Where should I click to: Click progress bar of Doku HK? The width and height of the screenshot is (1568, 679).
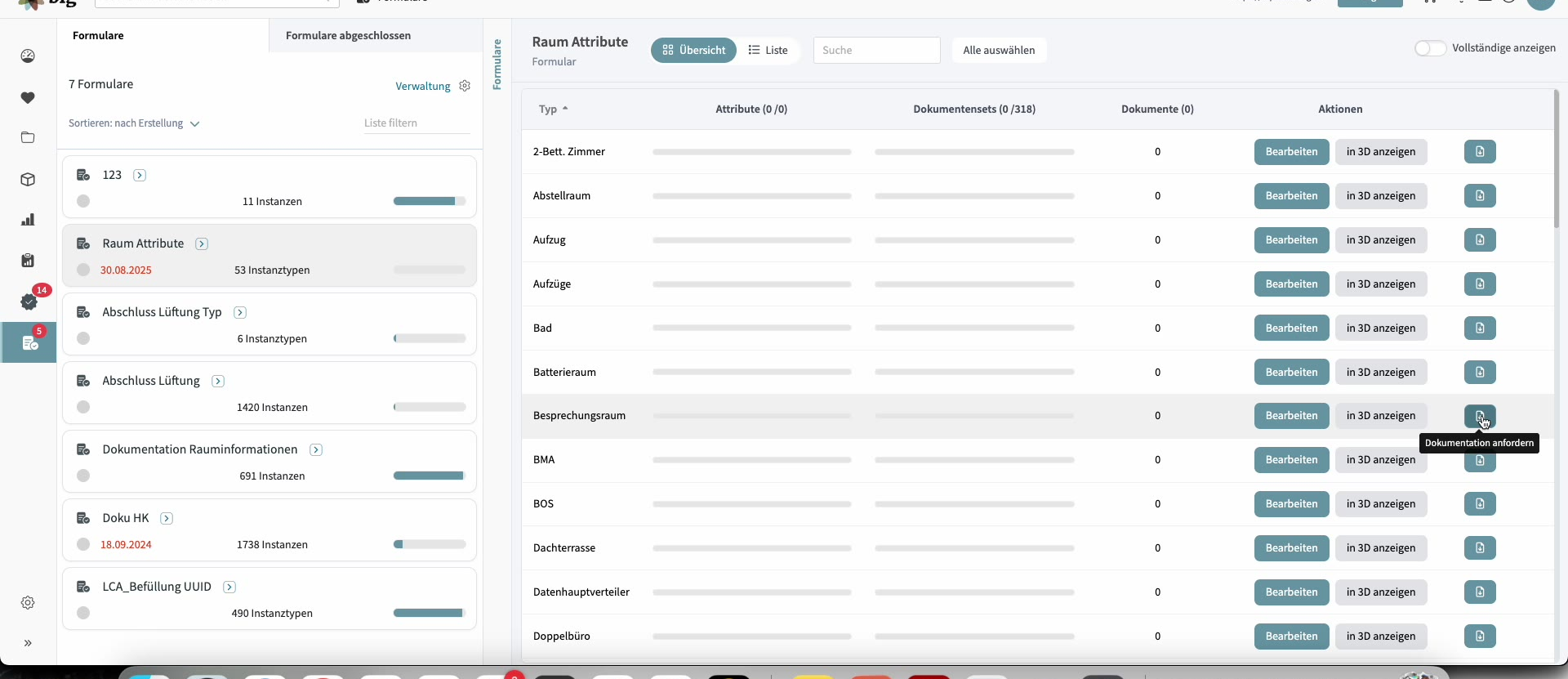(430, 544)
